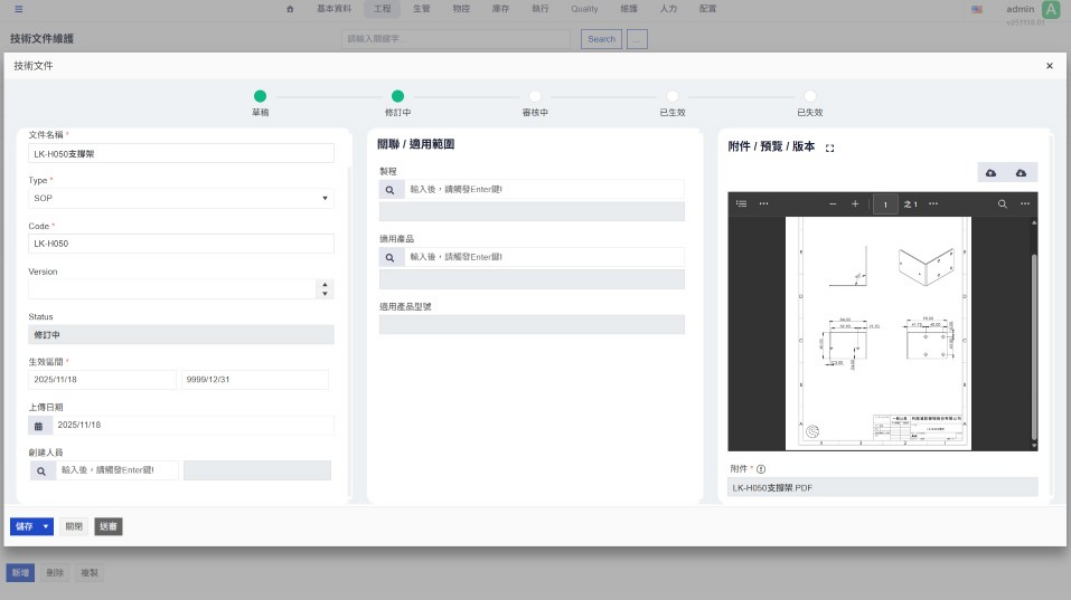Open search in the PDF viewer
The image size is (1071, 600).
[1002, 204]
